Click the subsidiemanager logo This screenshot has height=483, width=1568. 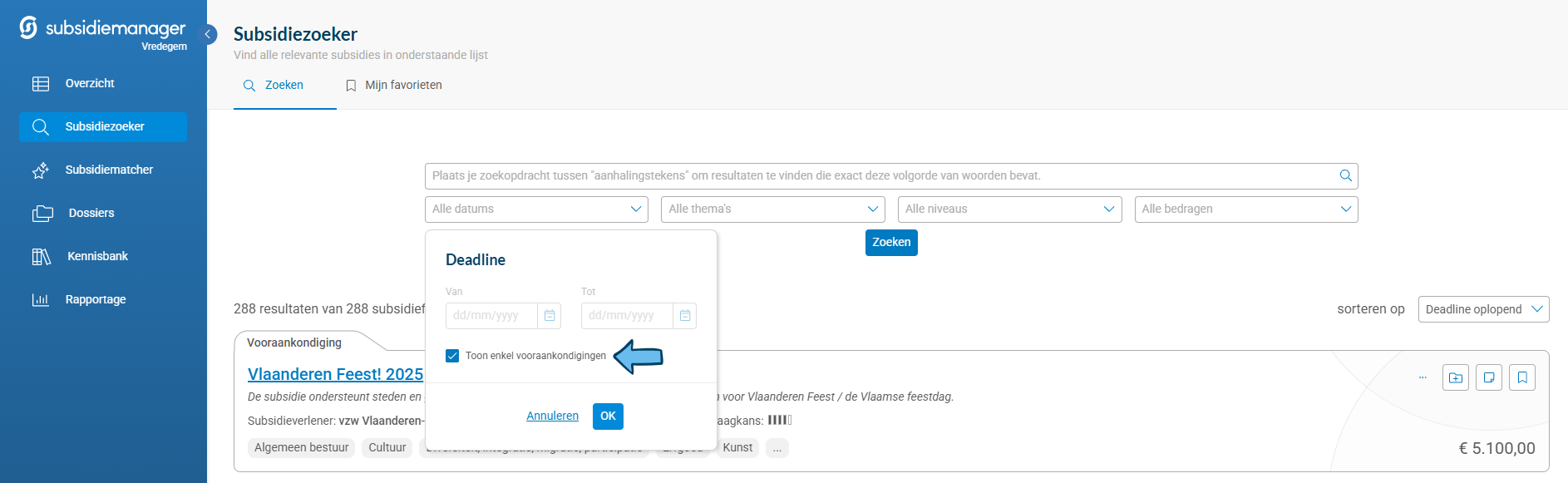102,30
